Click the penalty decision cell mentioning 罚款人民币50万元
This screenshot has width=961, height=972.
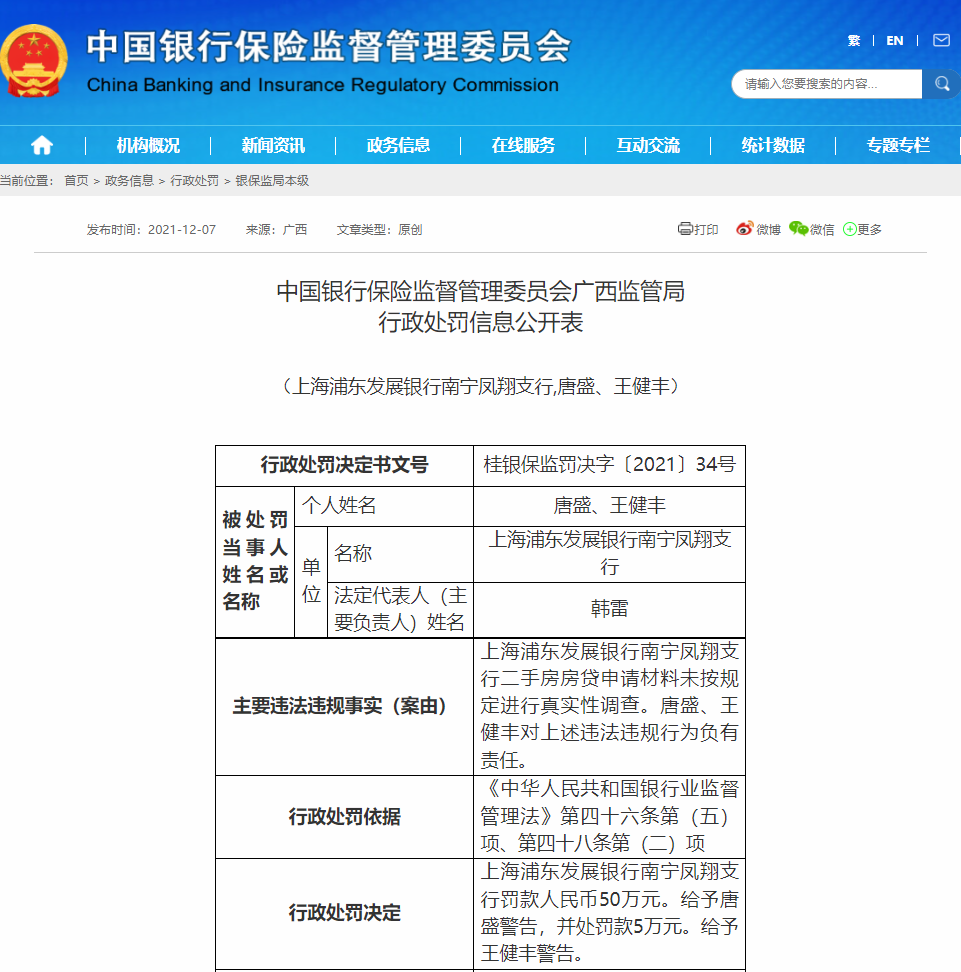pos(609,912)
